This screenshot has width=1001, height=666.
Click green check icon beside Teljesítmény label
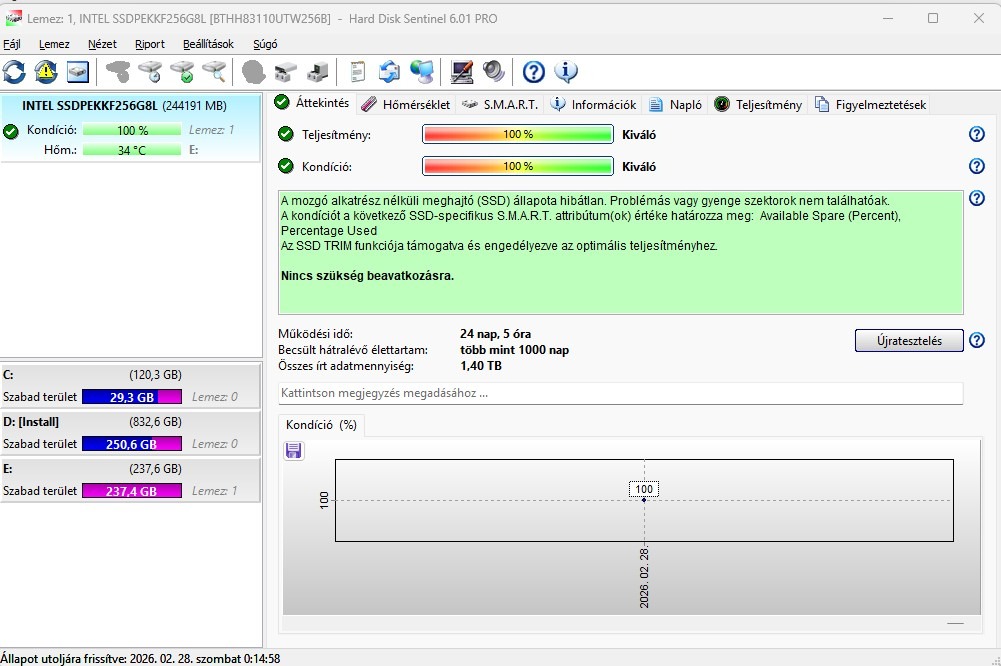pos(286,134)
